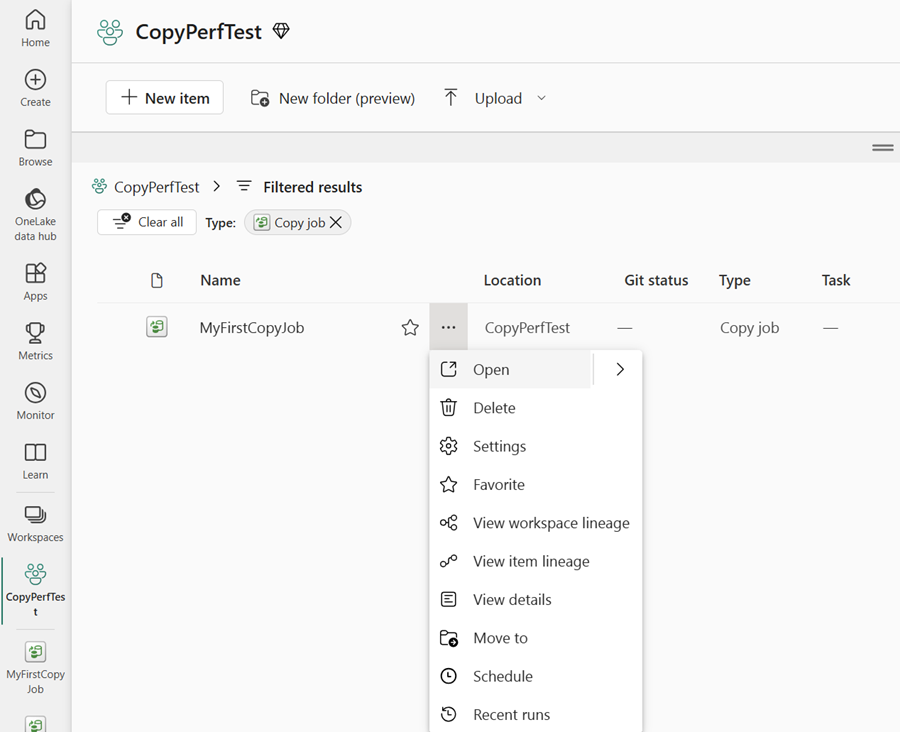
Task: Sort by the Git status column
Action: pos(656,280)
